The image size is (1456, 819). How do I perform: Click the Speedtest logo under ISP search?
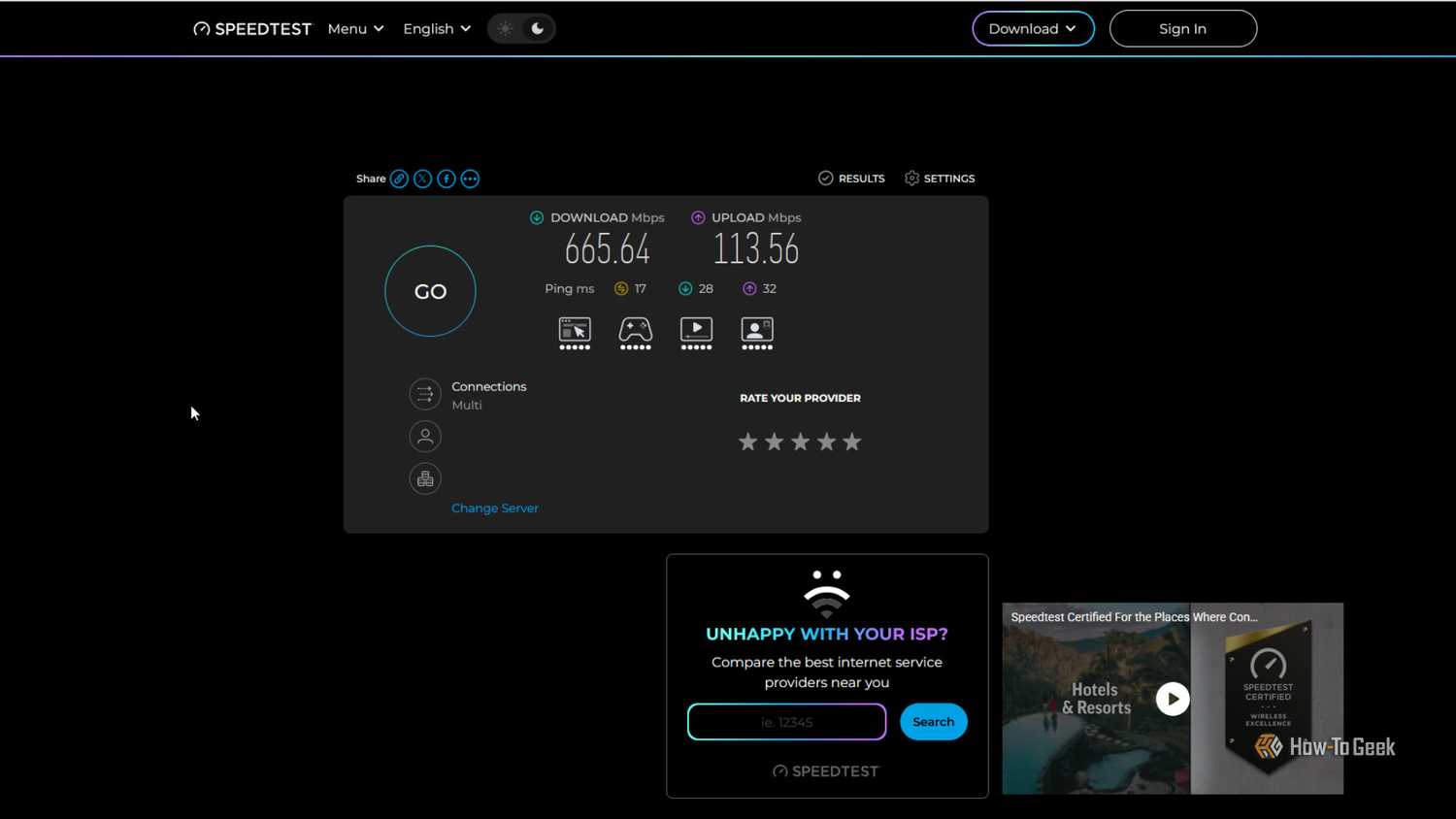click(x=826, y=771)
